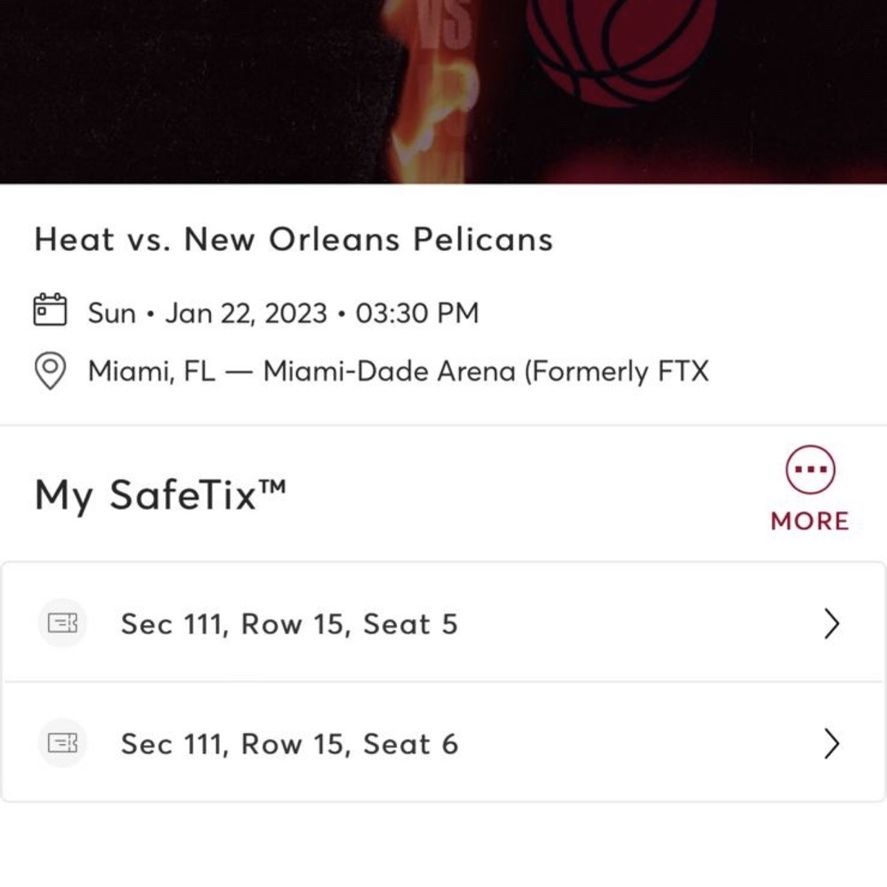Tap the basketball logo in banner
Image resolution: width=887 pixels, height=887 pixels.
(621, 51)
